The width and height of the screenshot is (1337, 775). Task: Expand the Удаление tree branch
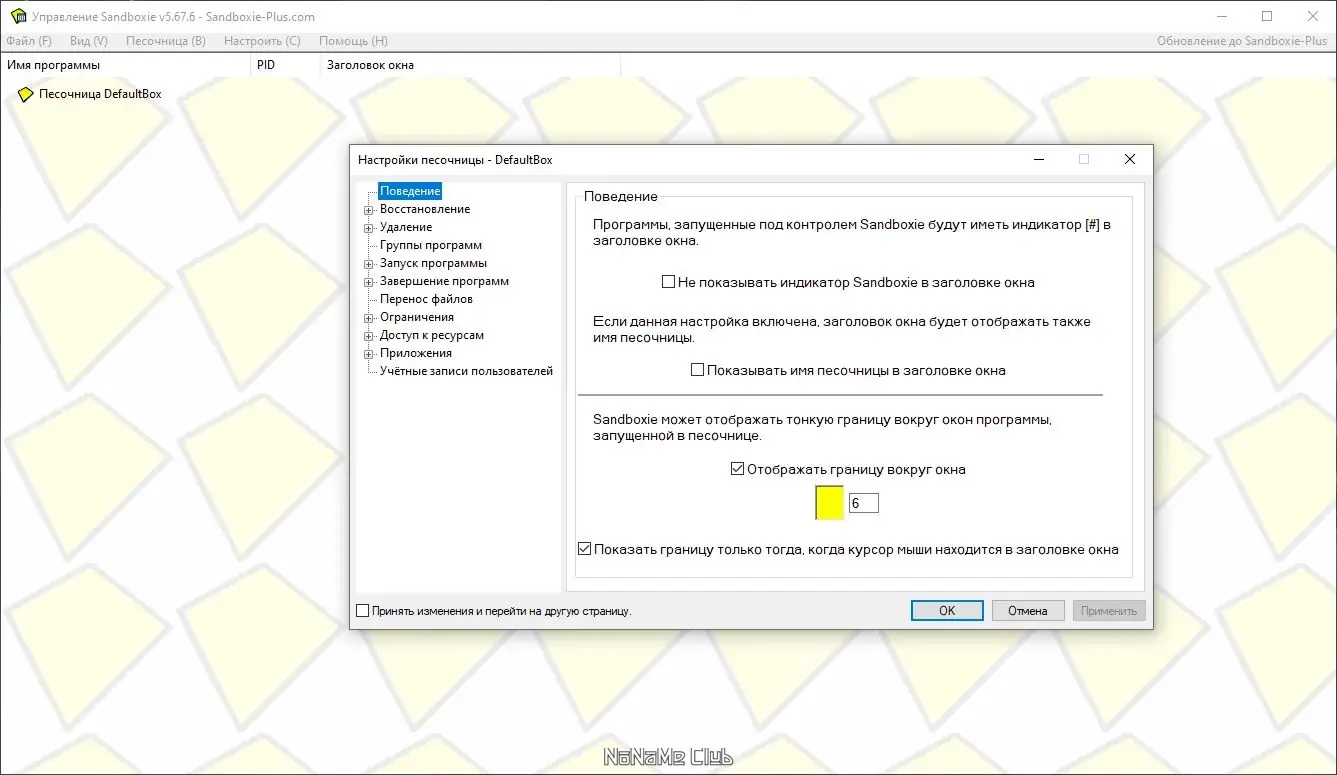point(370,227)
